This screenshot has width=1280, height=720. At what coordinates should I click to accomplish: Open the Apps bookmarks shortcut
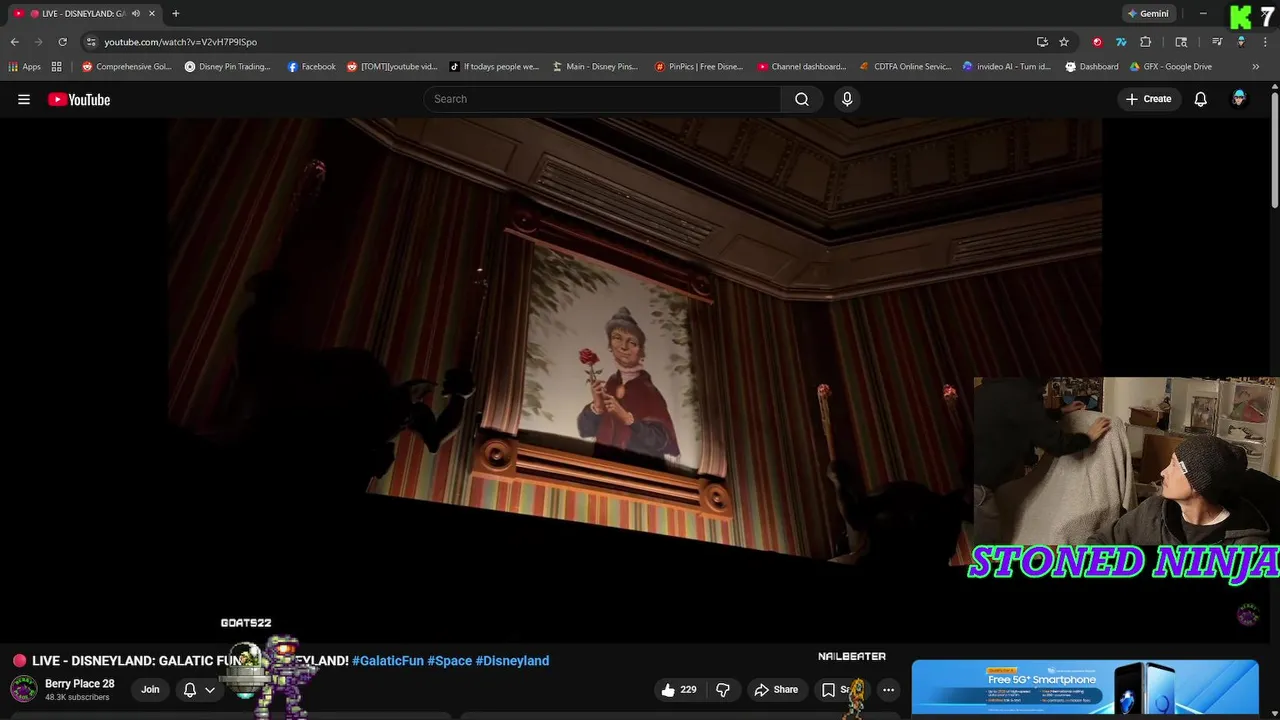24,67
